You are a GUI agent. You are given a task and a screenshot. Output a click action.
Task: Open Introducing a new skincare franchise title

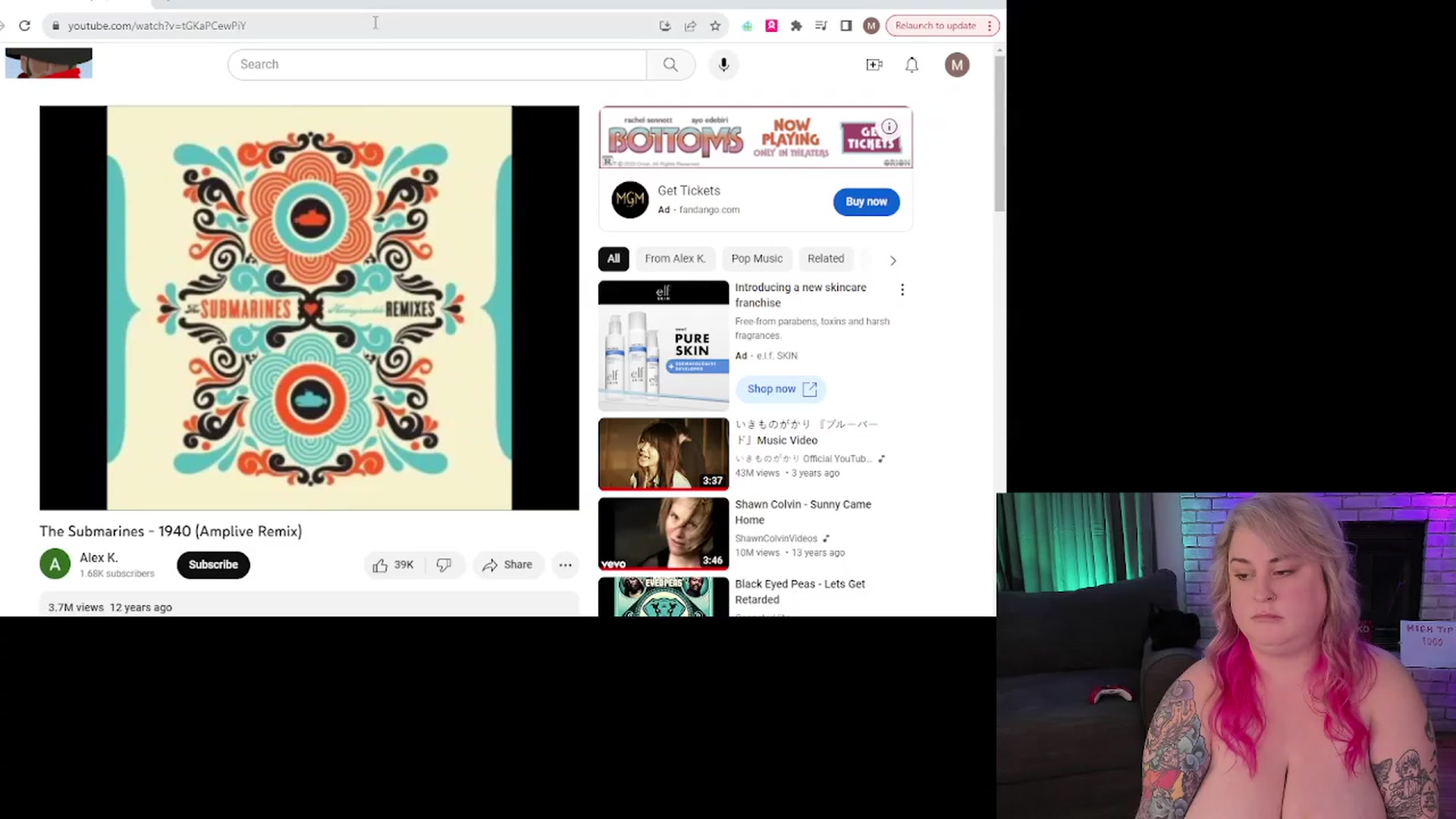(801, 295)
